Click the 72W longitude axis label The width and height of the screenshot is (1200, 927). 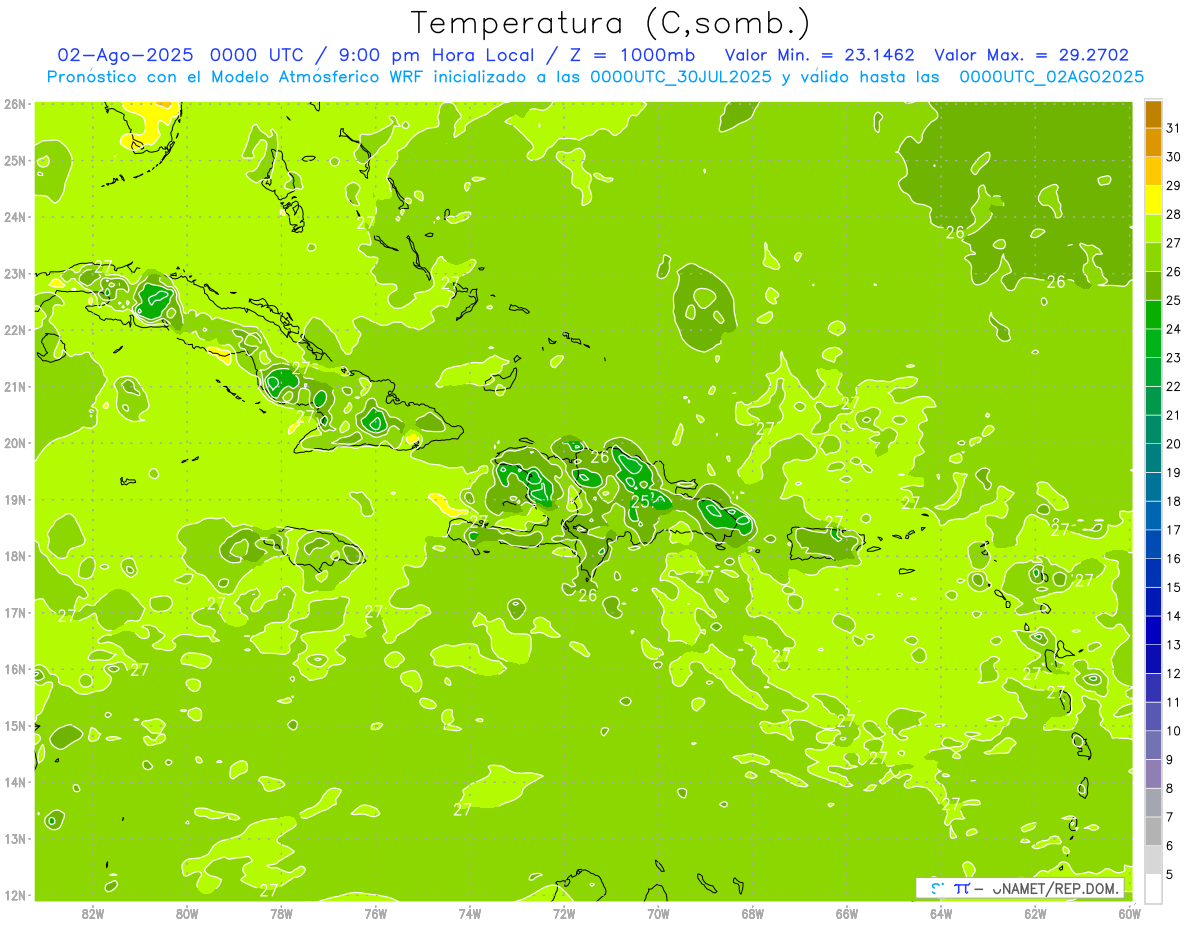click(564, 913)
